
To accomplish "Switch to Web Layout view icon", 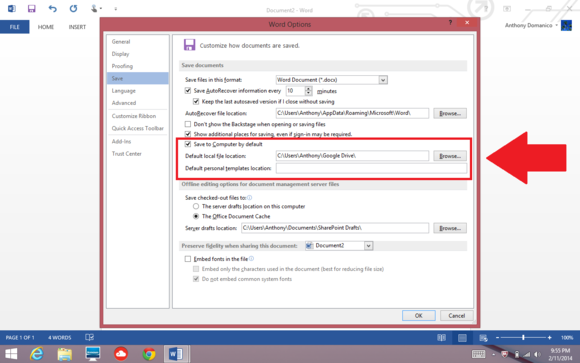I will coord(483,337).
